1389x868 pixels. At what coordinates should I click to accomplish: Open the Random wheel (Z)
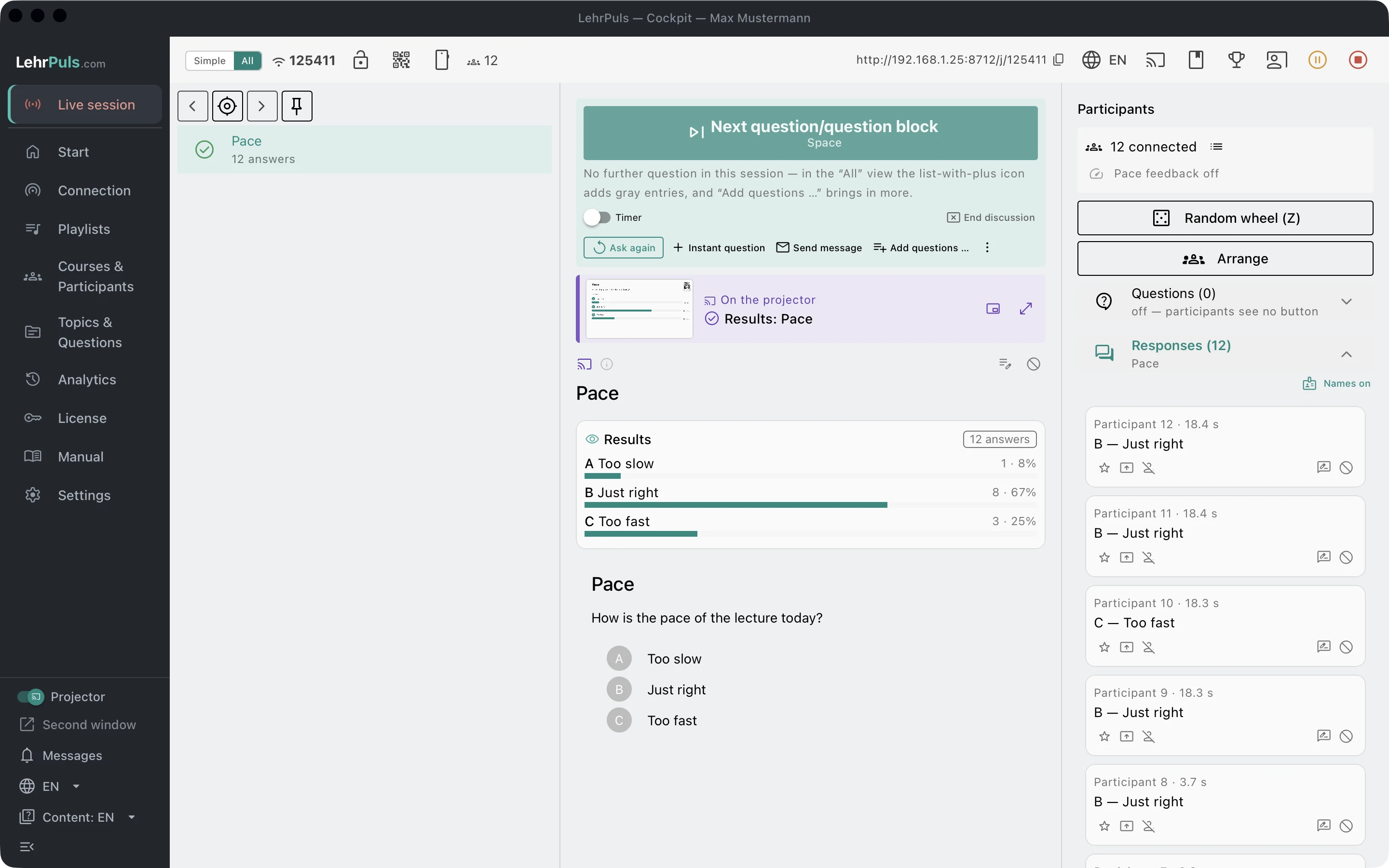pos(1225,218)
